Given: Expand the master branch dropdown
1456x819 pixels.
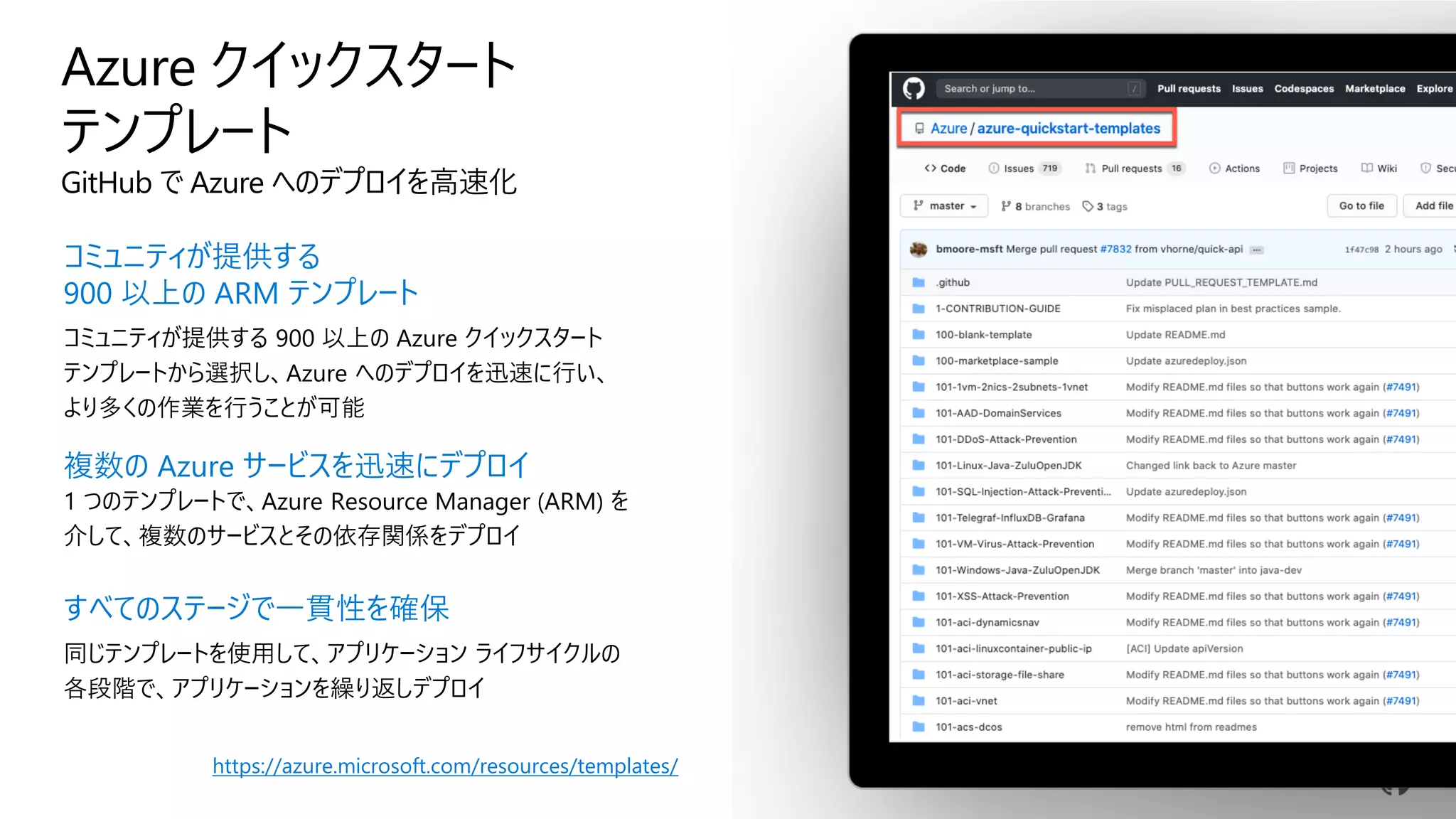Looking at the screenshot, I should (944, 206).
